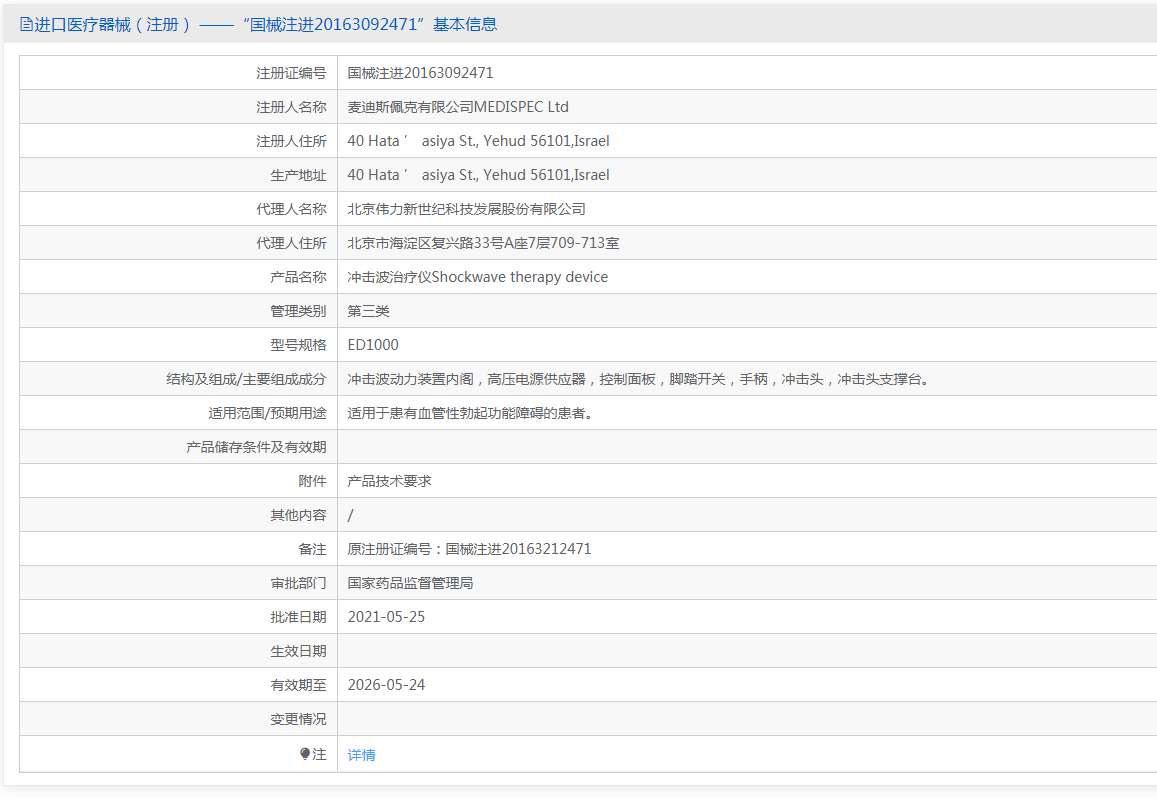Click the 适用于患有血管性勃起功能障碍的患者 text
The width and height of the screenshot is (1157, 798).
point(471,413)
